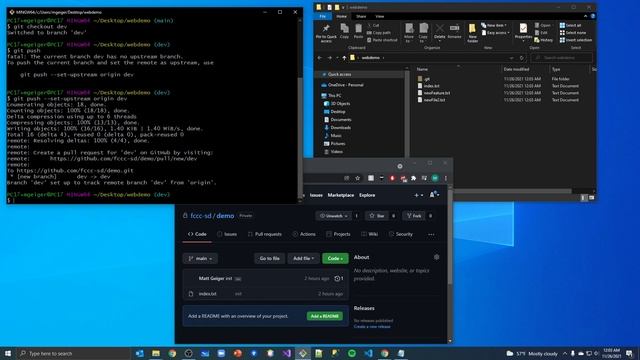The image size is (640, 360).
Task: Click the Name column header in Explorer
Action: click(422, 69)
